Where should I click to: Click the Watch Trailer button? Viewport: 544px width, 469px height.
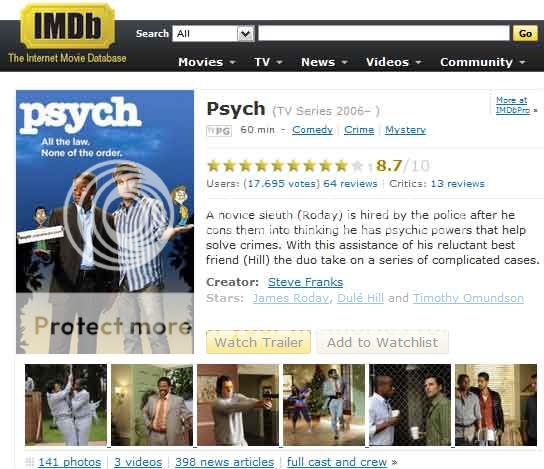coord(258,342)
